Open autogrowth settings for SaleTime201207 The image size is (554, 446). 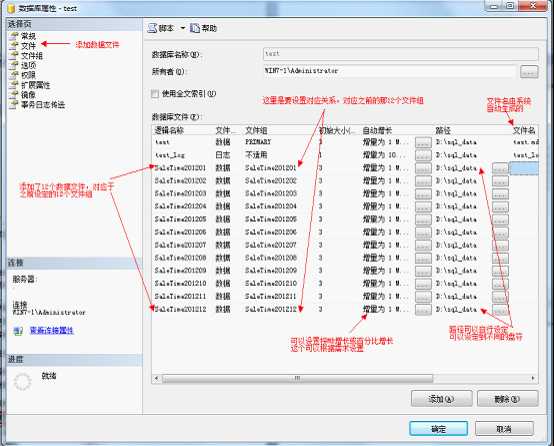coord(423,245)
